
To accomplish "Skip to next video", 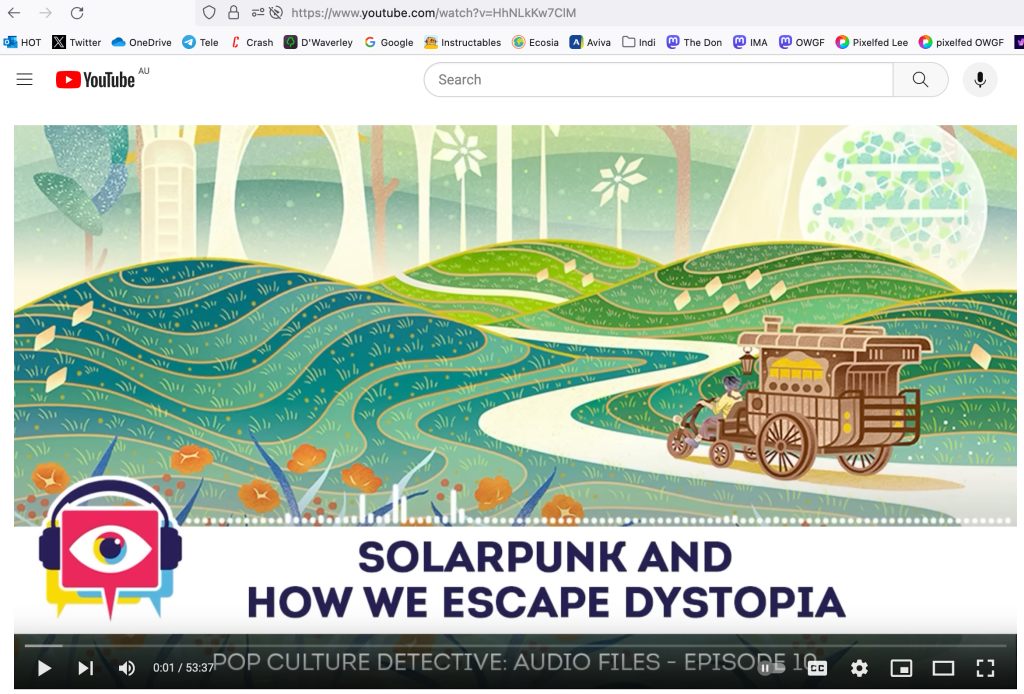I will click(x=86, y=668).
